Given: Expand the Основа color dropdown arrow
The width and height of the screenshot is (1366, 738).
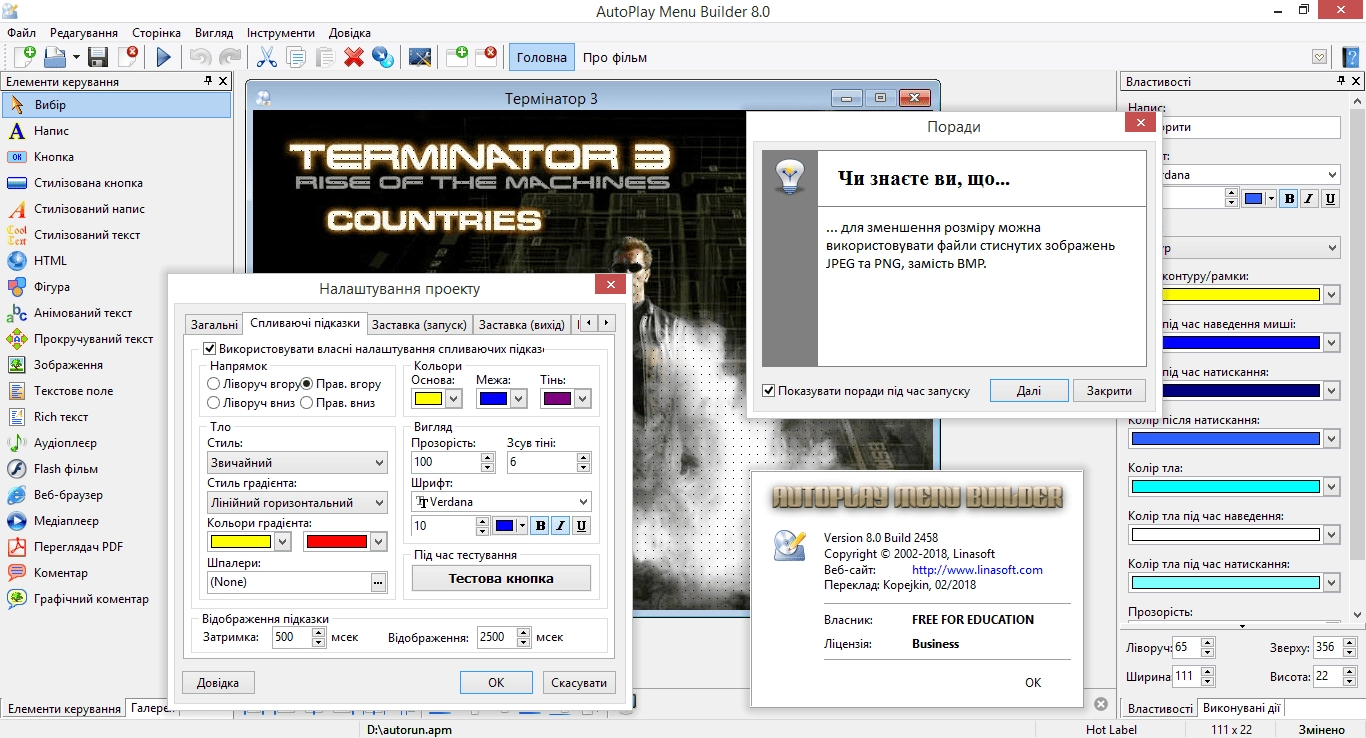Looking at the screenshot, I should 453,399.
